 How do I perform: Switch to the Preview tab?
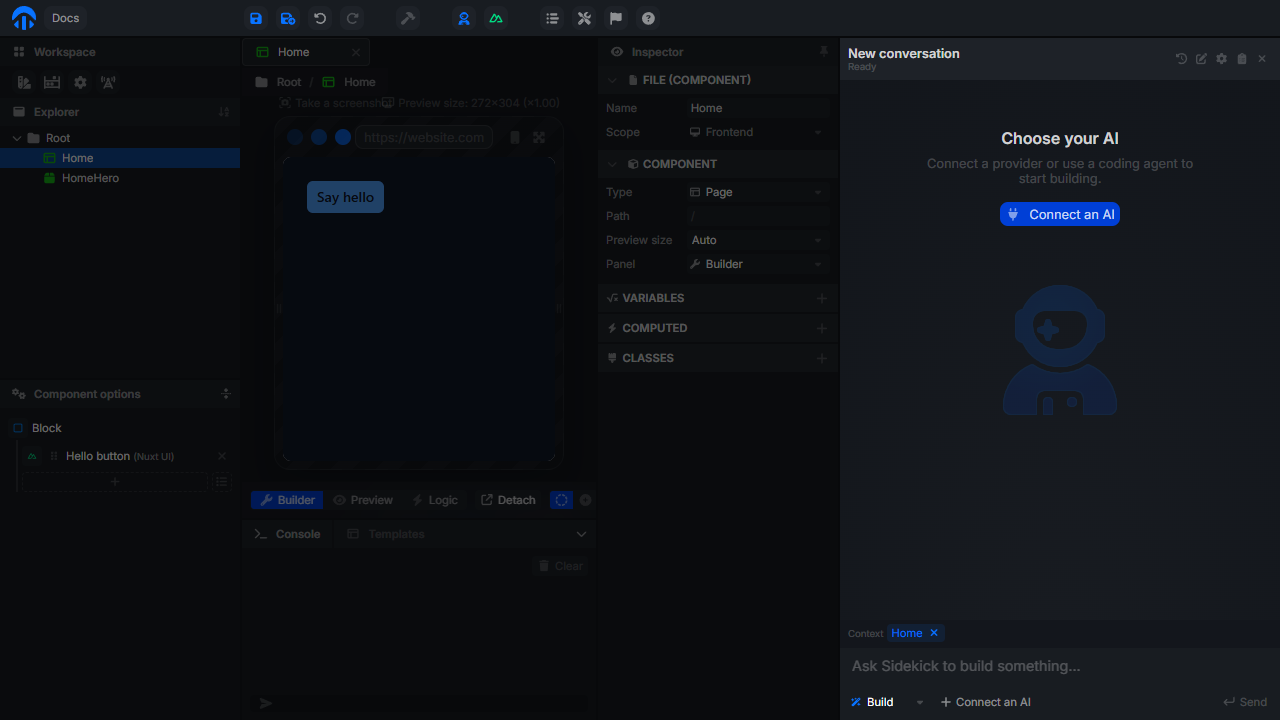click(x=363, y=500)
